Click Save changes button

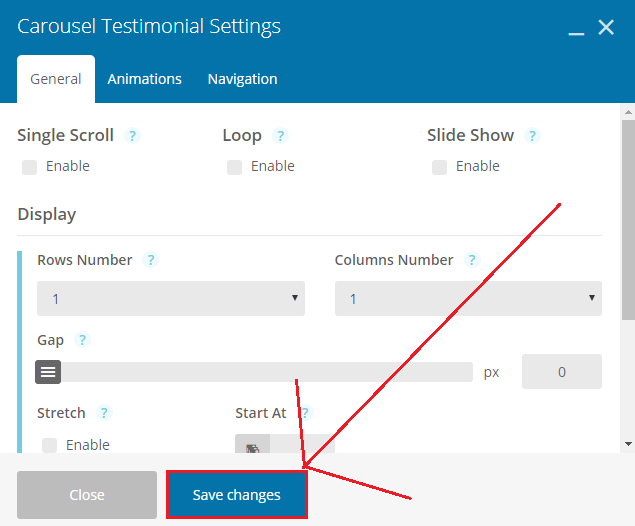[x=237, y=495]
